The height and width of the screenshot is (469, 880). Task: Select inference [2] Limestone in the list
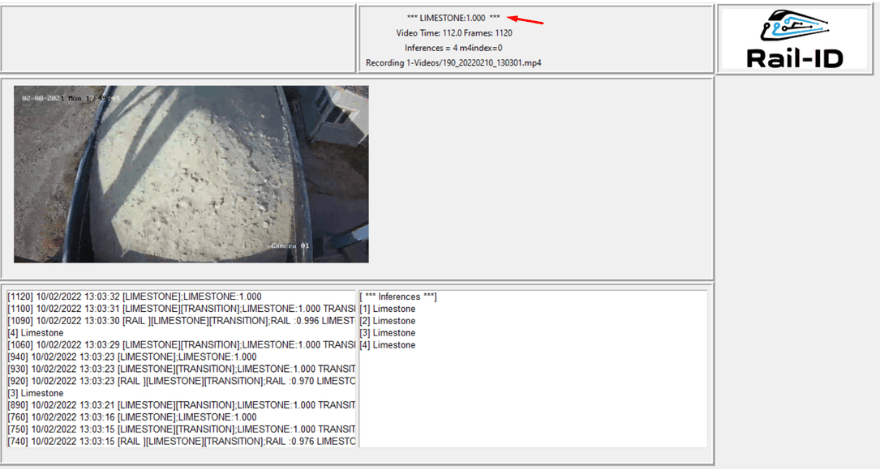coord(388,321)
